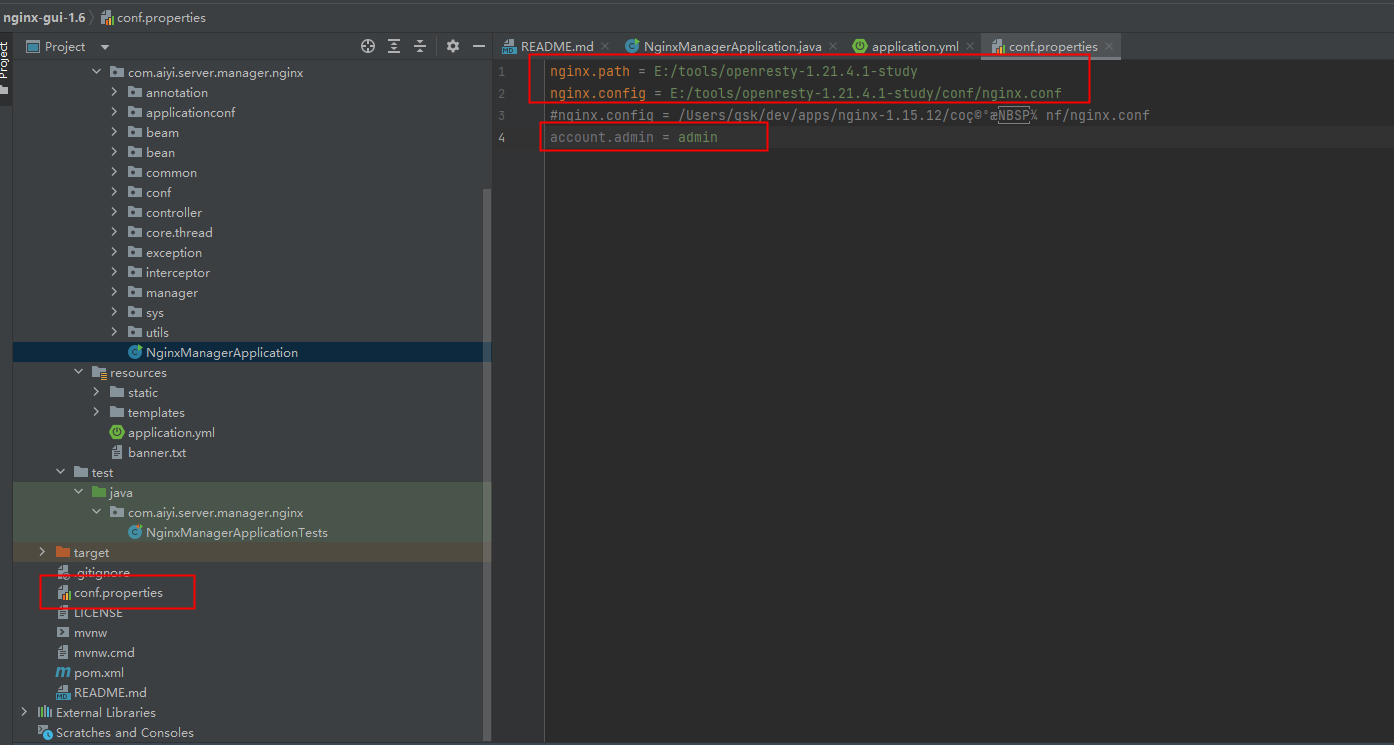The height and width of the screenshot is (745, 1394).
Task: Select NginxManagerApplicationTests class
Action: [236, 532]
